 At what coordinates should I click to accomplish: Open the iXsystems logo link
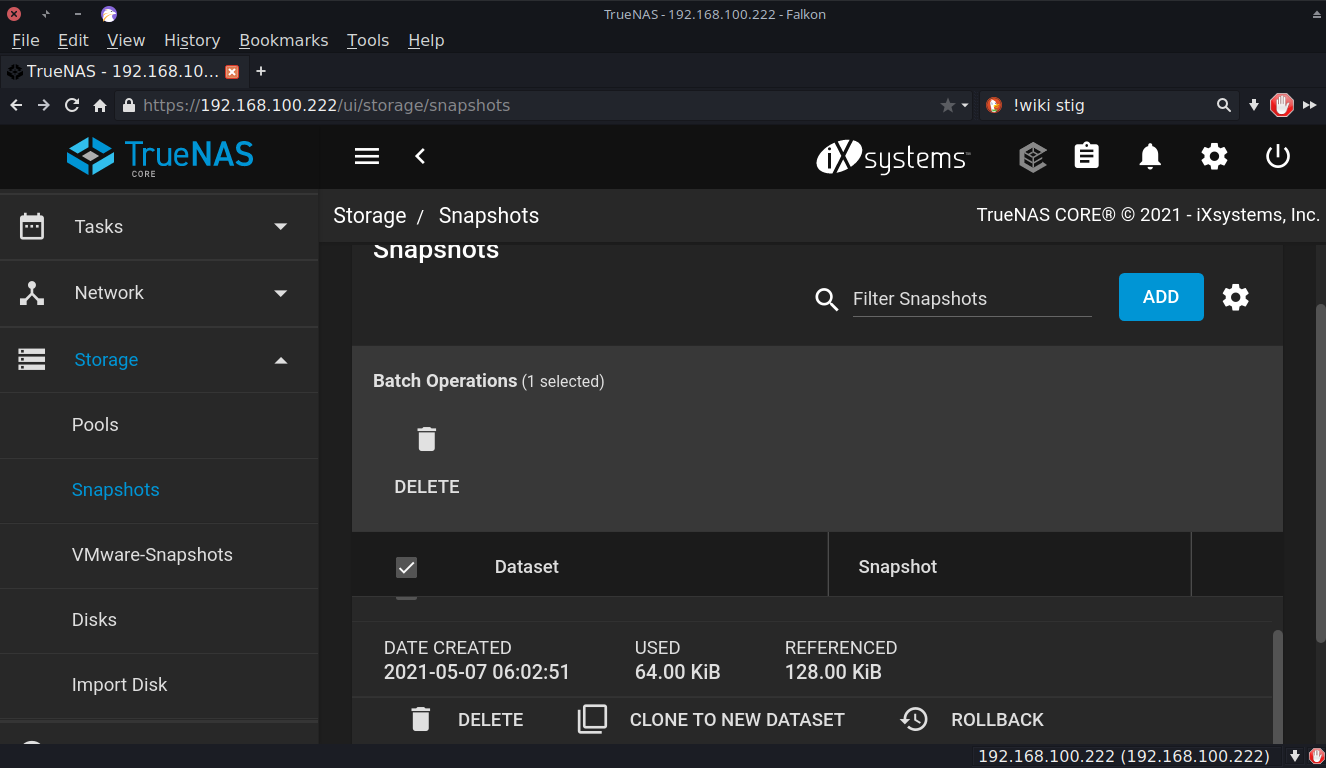[893, 157]
